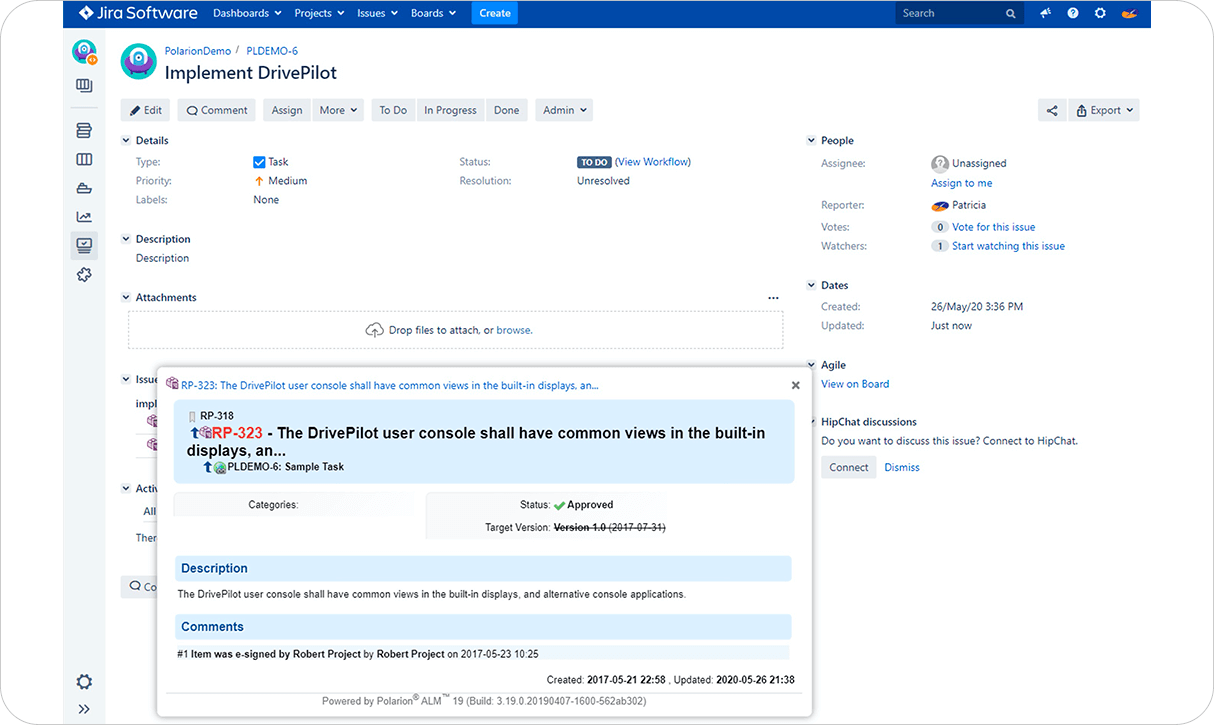Open the RP-323 popup header link
Viewport: 1214px width, 725px height.
390,385
